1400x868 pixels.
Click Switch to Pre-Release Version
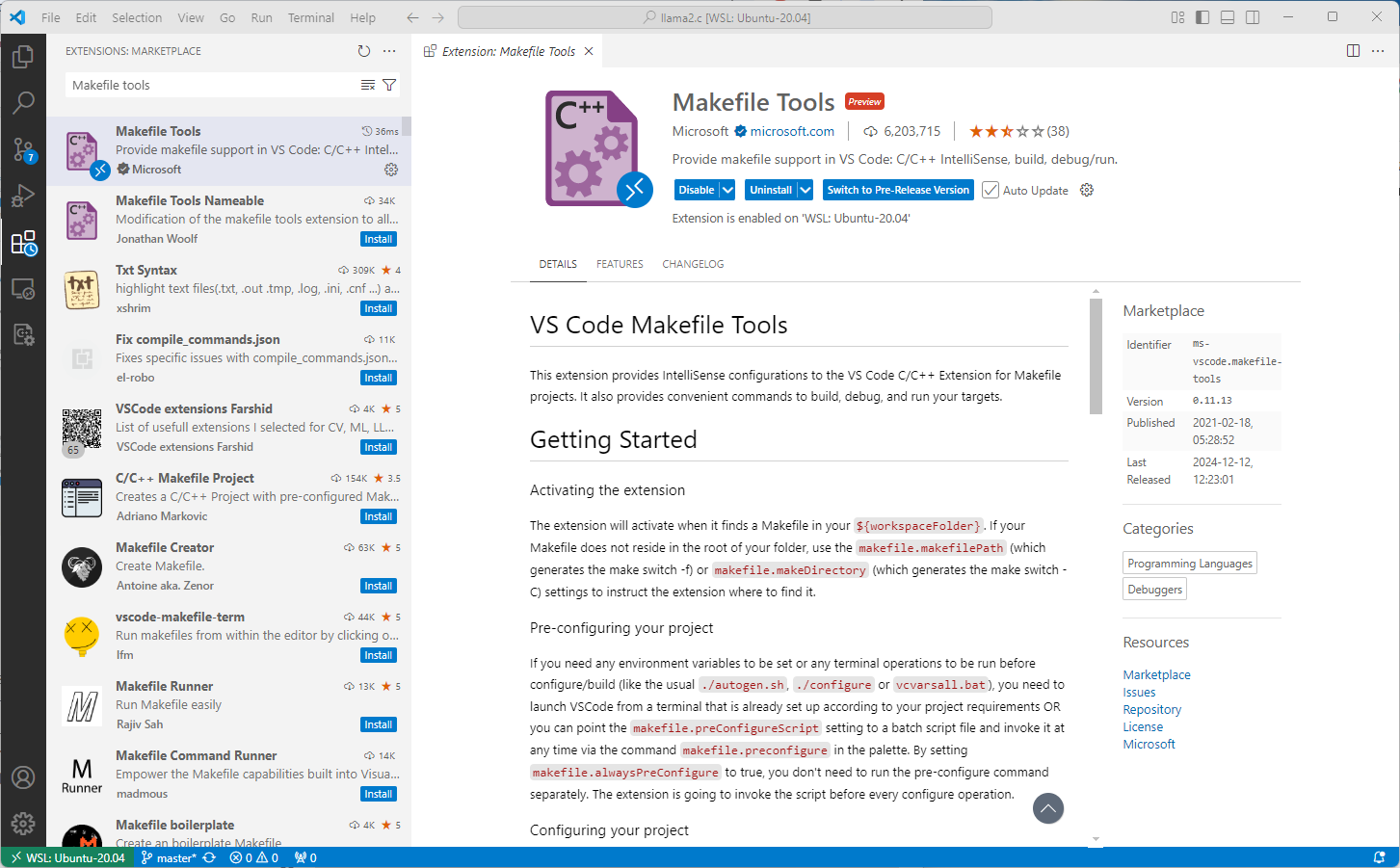[898, 190]
